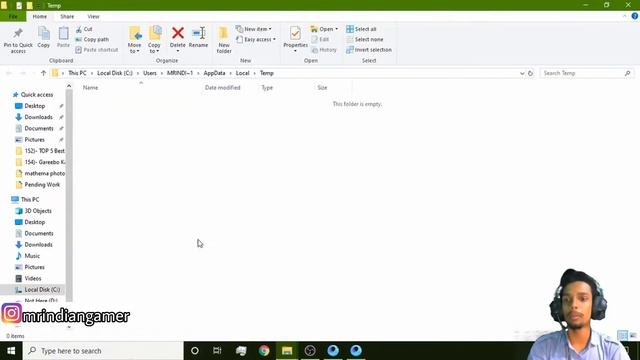Screen dimensions: 640x360
Task: Open the Help question mark icon
Action: [x=635, y=16]
